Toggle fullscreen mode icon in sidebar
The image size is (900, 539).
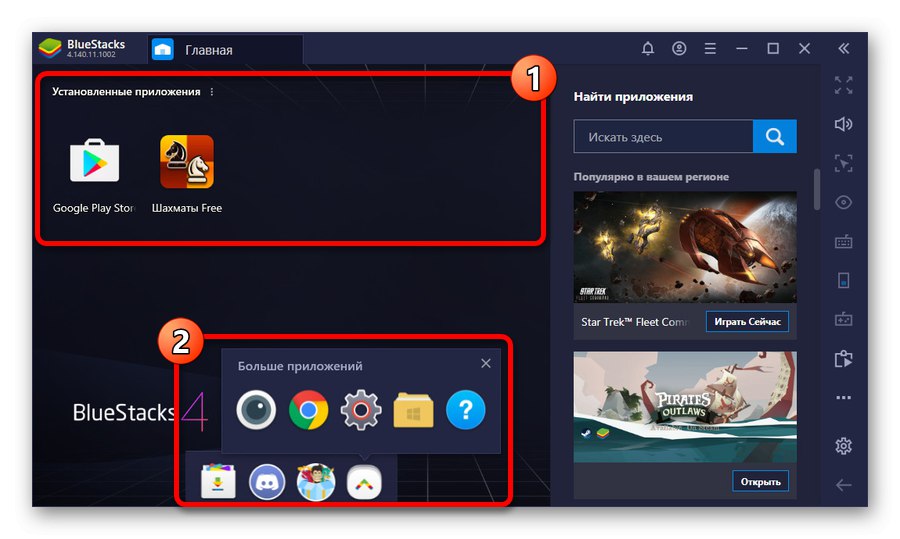tap(843, 85)
